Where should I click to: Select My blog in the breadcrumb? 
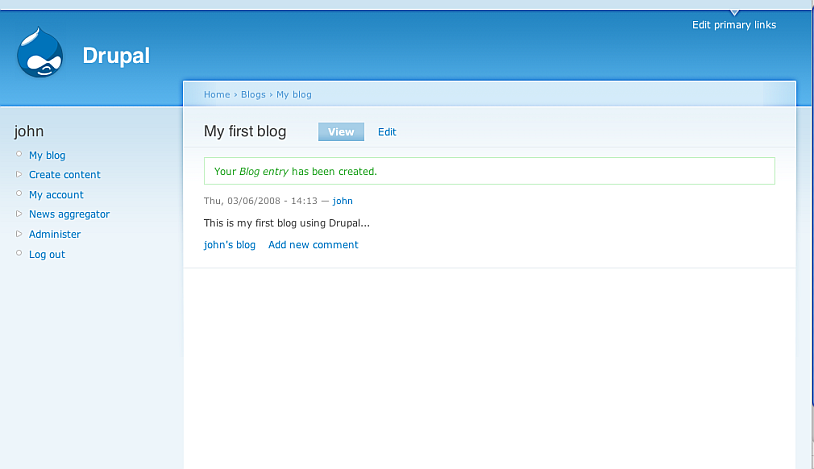294,95
